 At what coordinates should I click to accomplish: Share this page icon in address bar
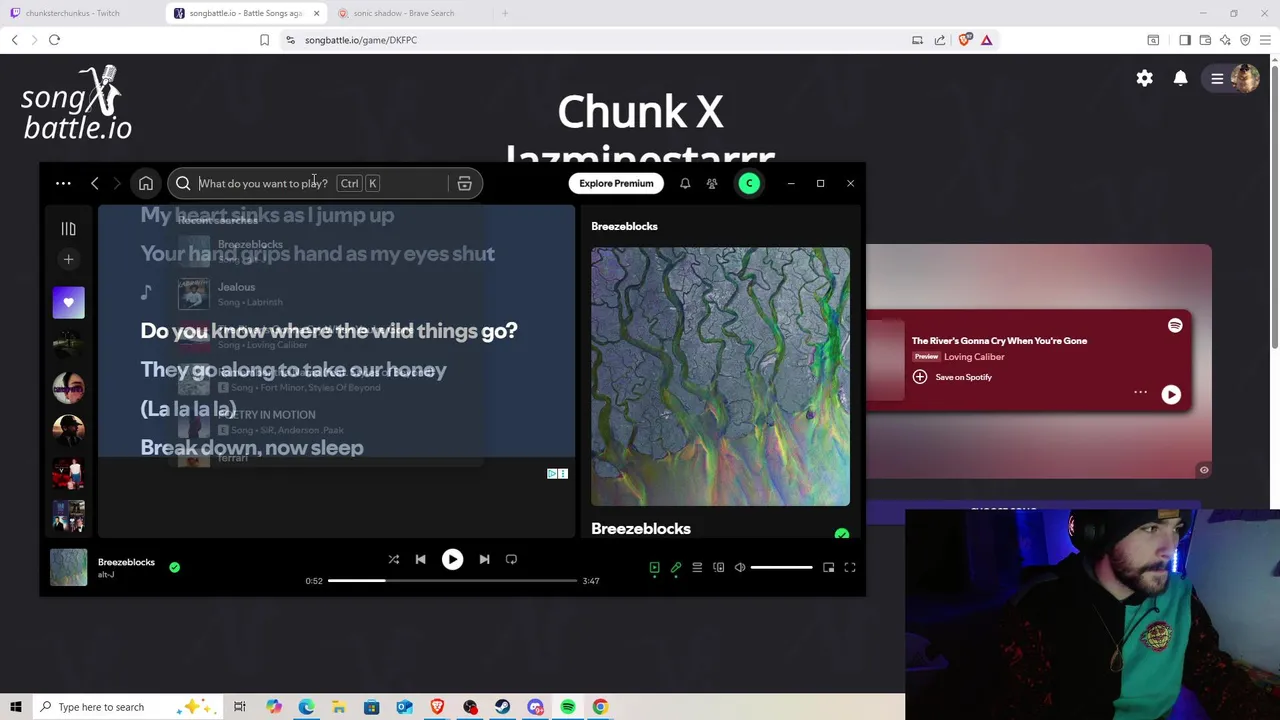pos(940,40)
